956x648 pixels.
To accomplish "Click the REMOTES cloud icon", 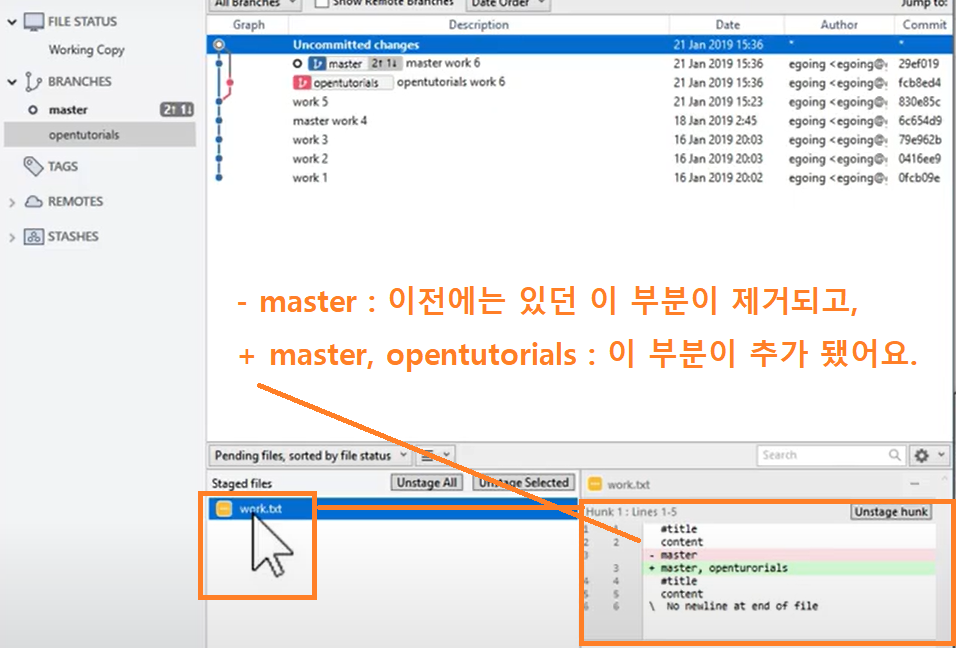I will 33,202.
